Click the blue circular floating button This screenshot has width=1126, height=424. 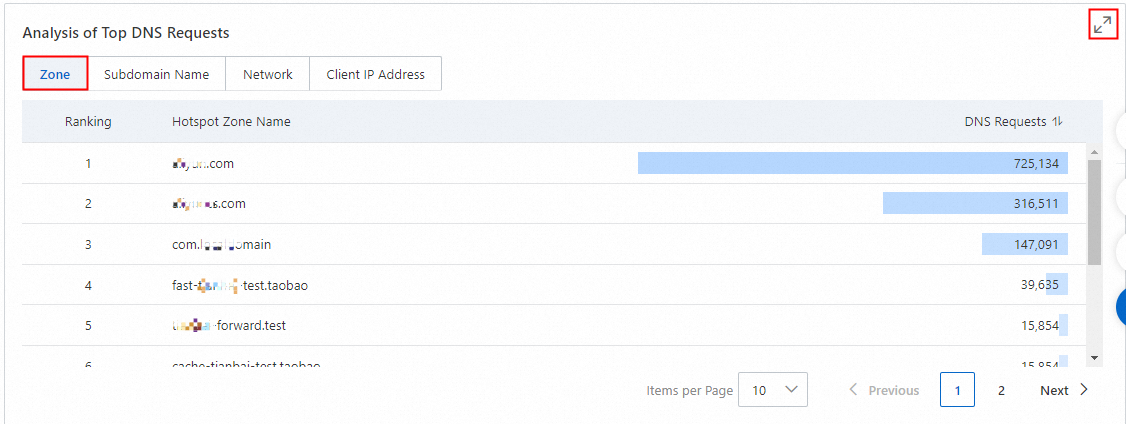click(1121, 305)
